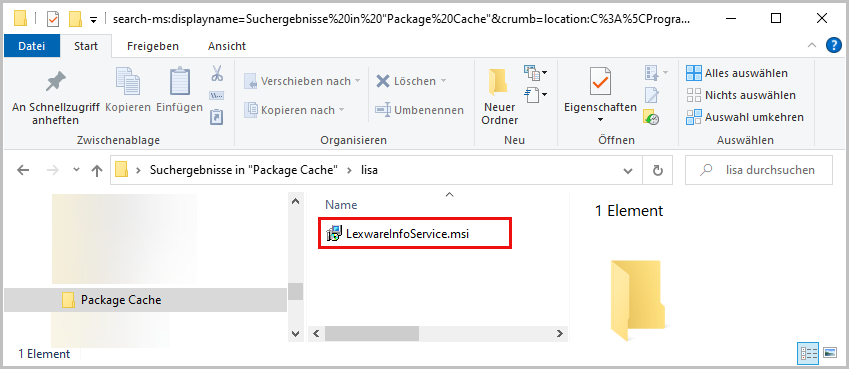Go up one folder level
The height and width of the screenshot is (369, 849).
point(97,171)
